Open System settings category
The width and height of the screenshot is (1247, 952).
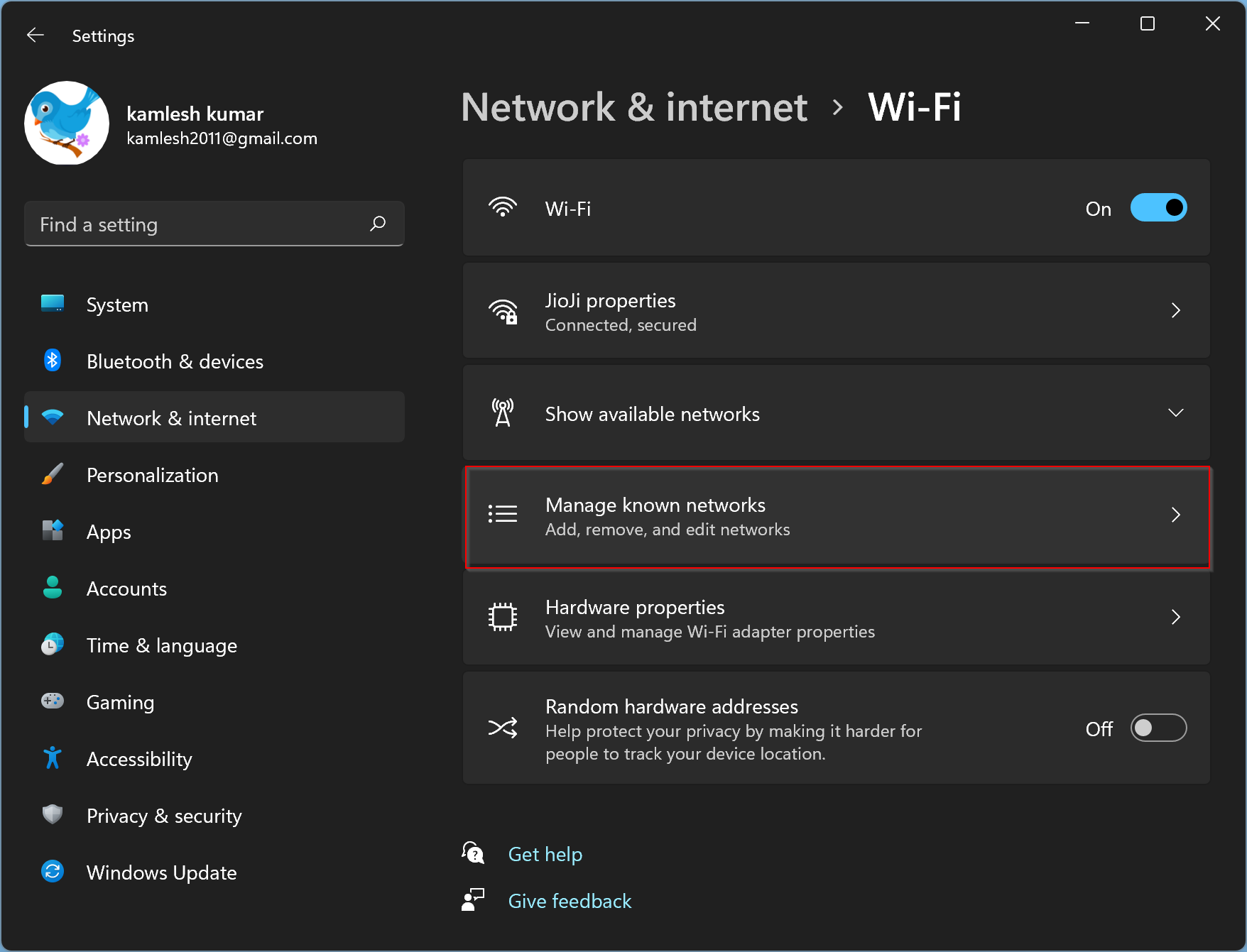(214, 305)
